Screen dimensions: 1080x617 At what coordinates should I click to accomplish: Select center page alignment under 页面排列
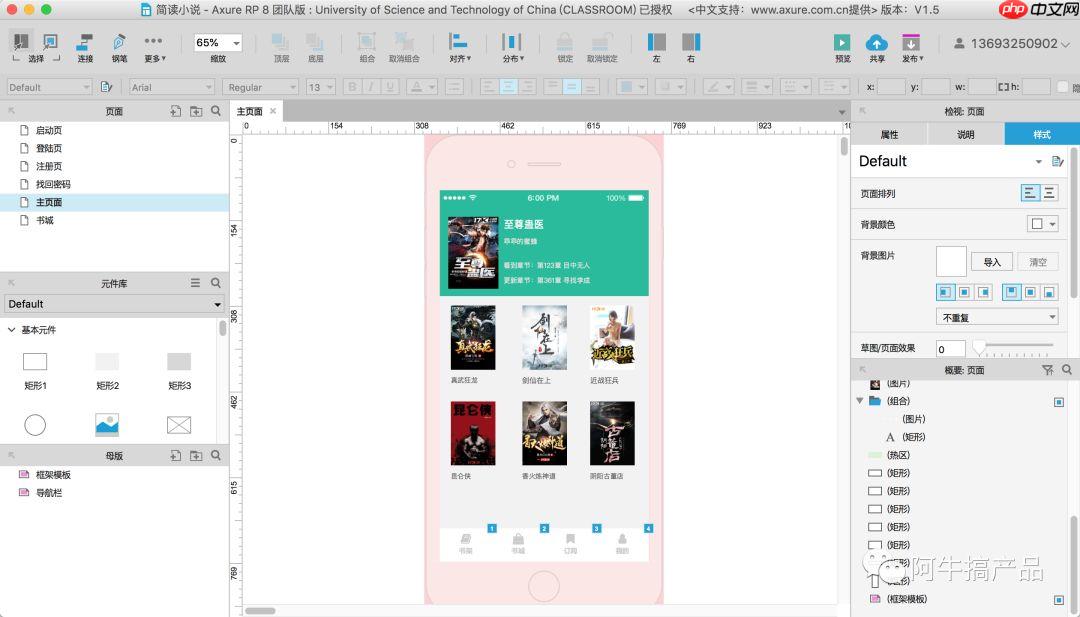tap(1049, 193)
